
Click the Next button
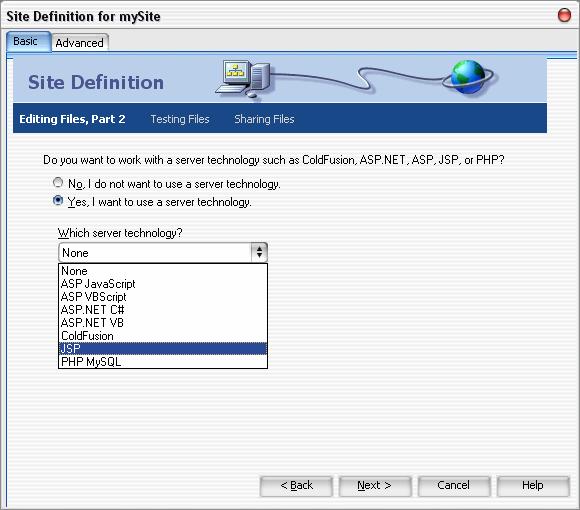click(x=375, y=486)
